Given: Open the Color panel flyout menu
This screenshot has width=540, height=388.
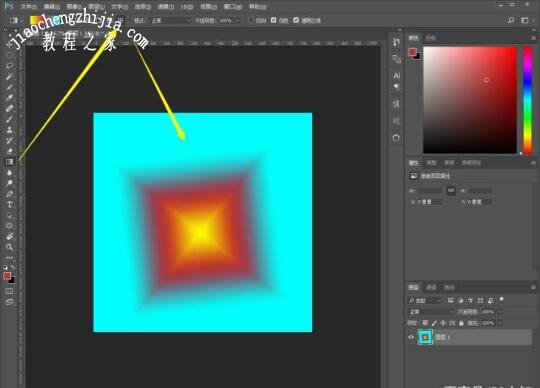Looking at the screenshot, I should tap(533, 38).
